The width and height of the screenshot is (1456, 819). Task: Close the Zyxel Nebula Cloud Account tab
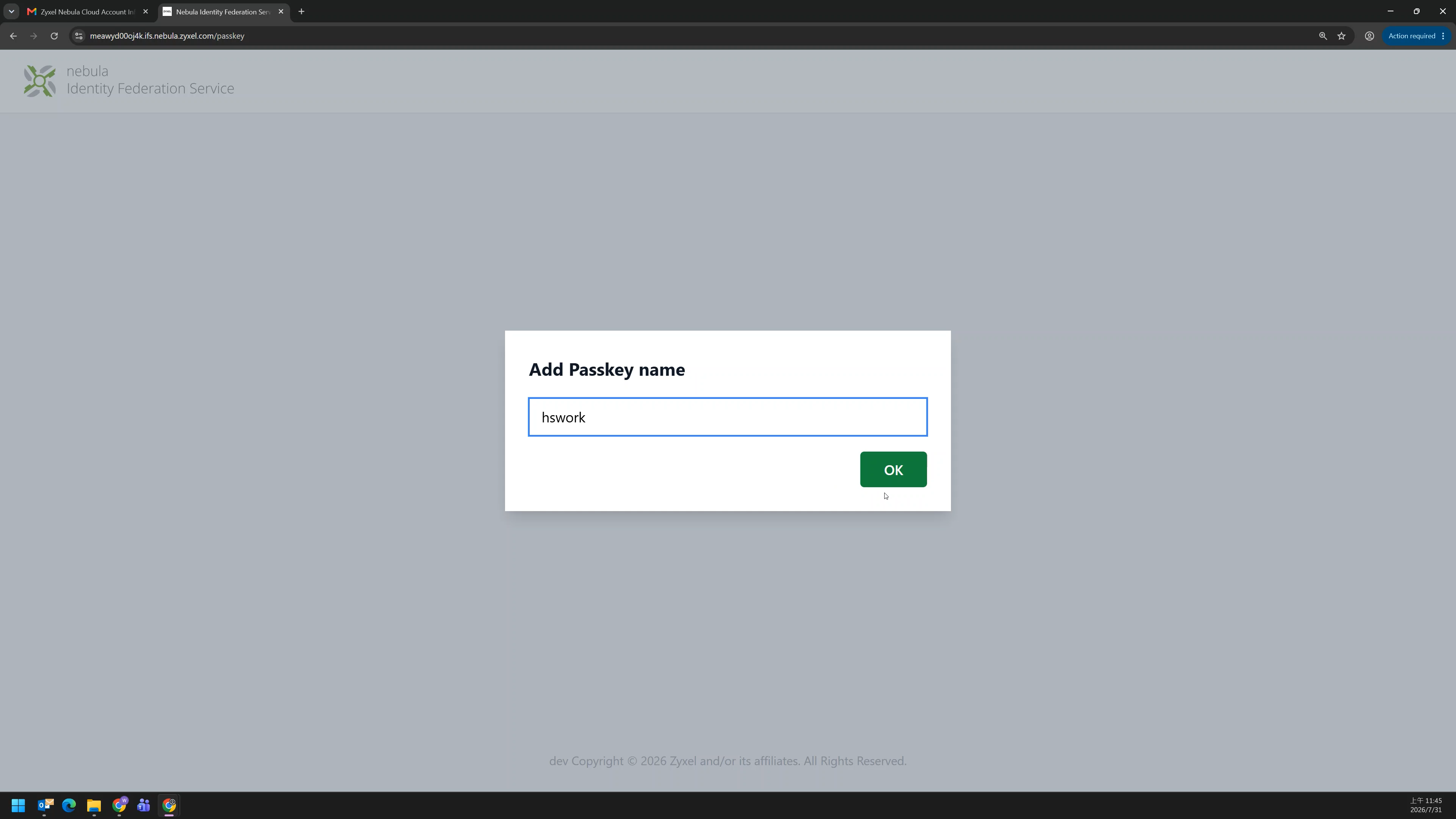[145, 11]
